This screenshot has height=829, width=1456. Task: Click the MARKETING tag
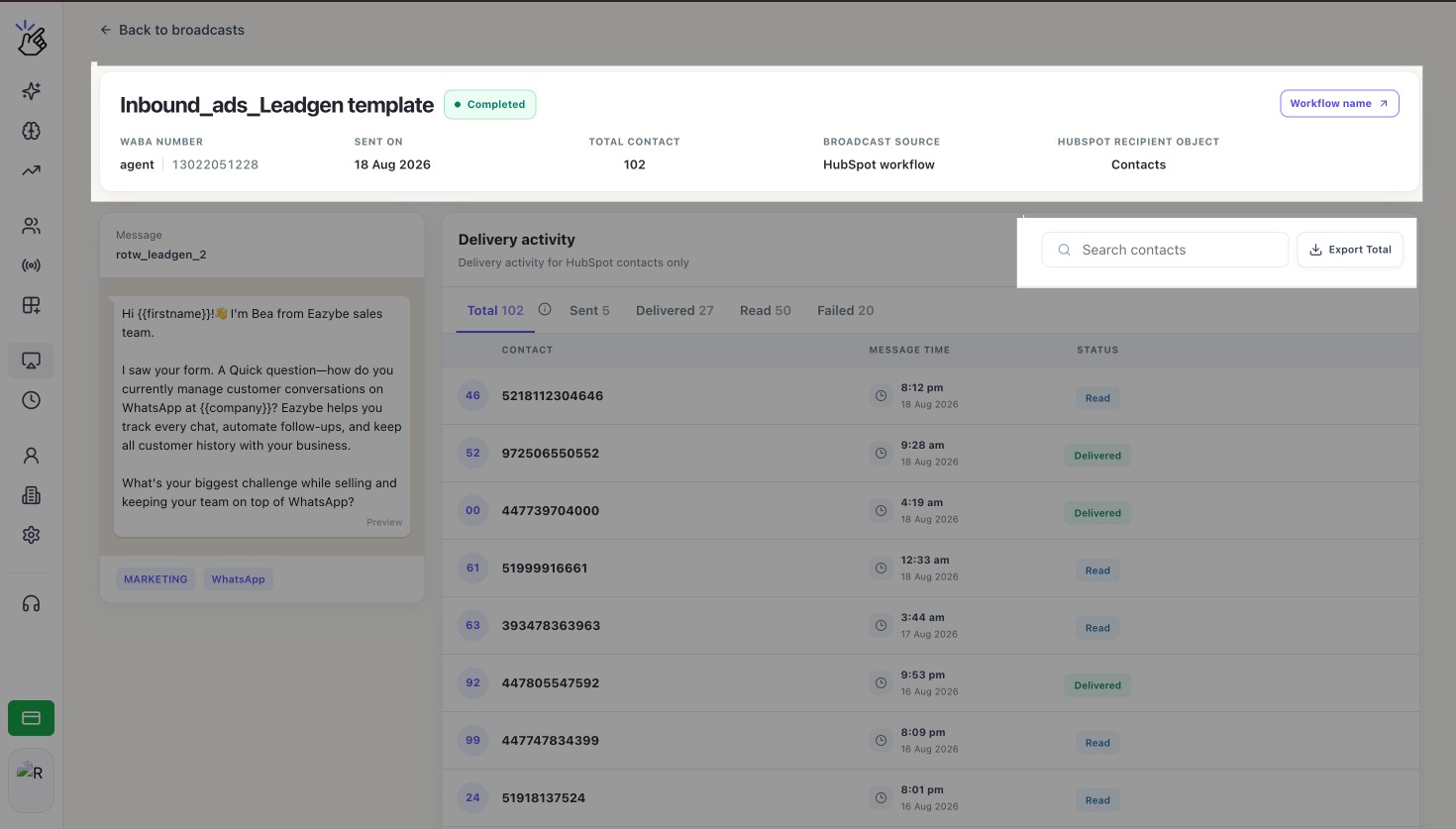(x=156, y=579)
